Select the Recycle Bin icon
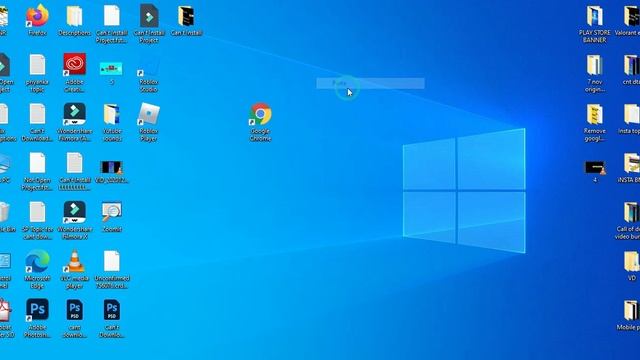 pyautogui.click(x=4, y=213)
